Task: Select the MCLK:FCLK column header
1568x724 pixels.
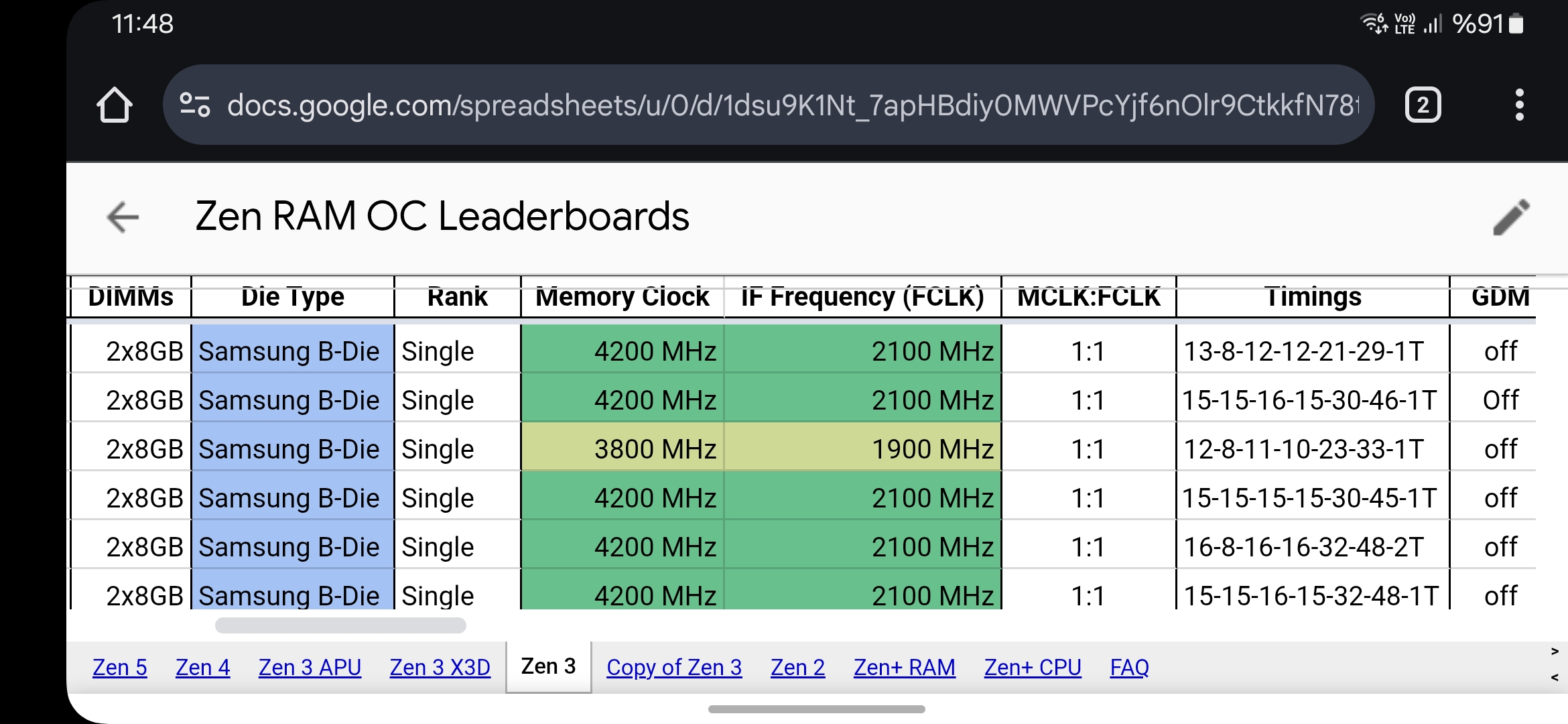Action: click(1089, 296)
